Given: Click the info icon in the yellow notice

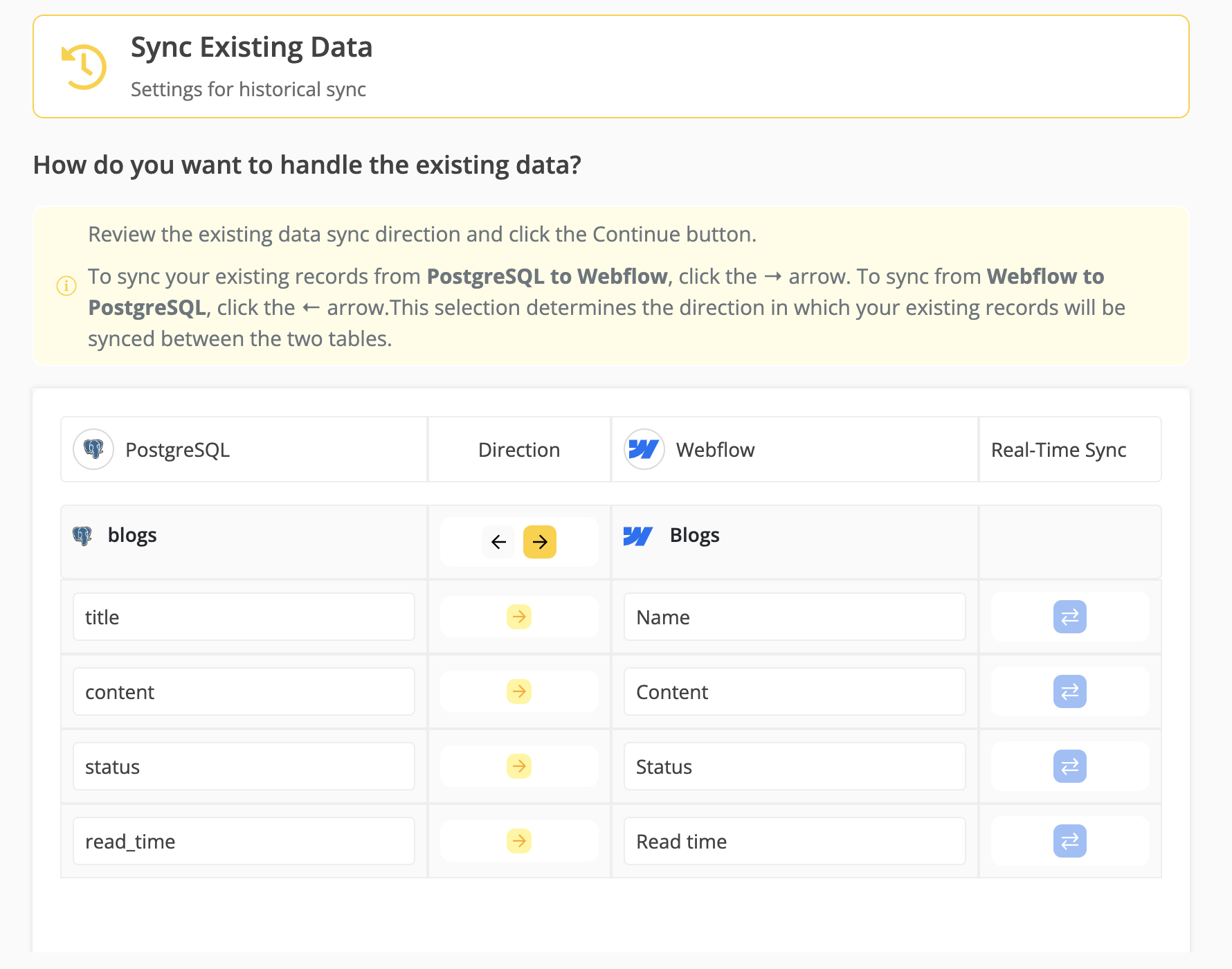Looking at the screenshot, I should coord(66,285).
